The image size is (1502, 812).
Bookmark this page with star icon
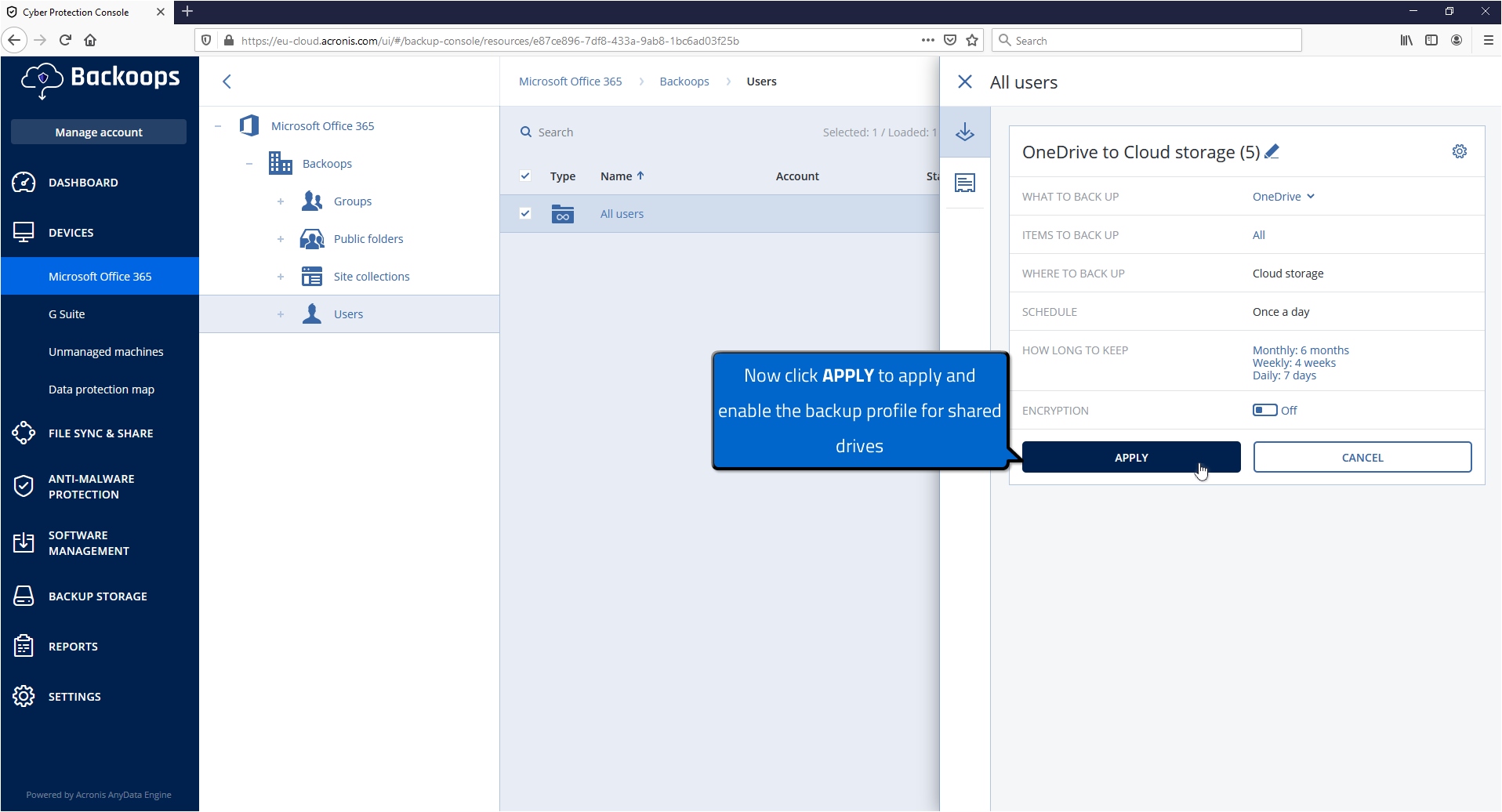pos(972,40)
